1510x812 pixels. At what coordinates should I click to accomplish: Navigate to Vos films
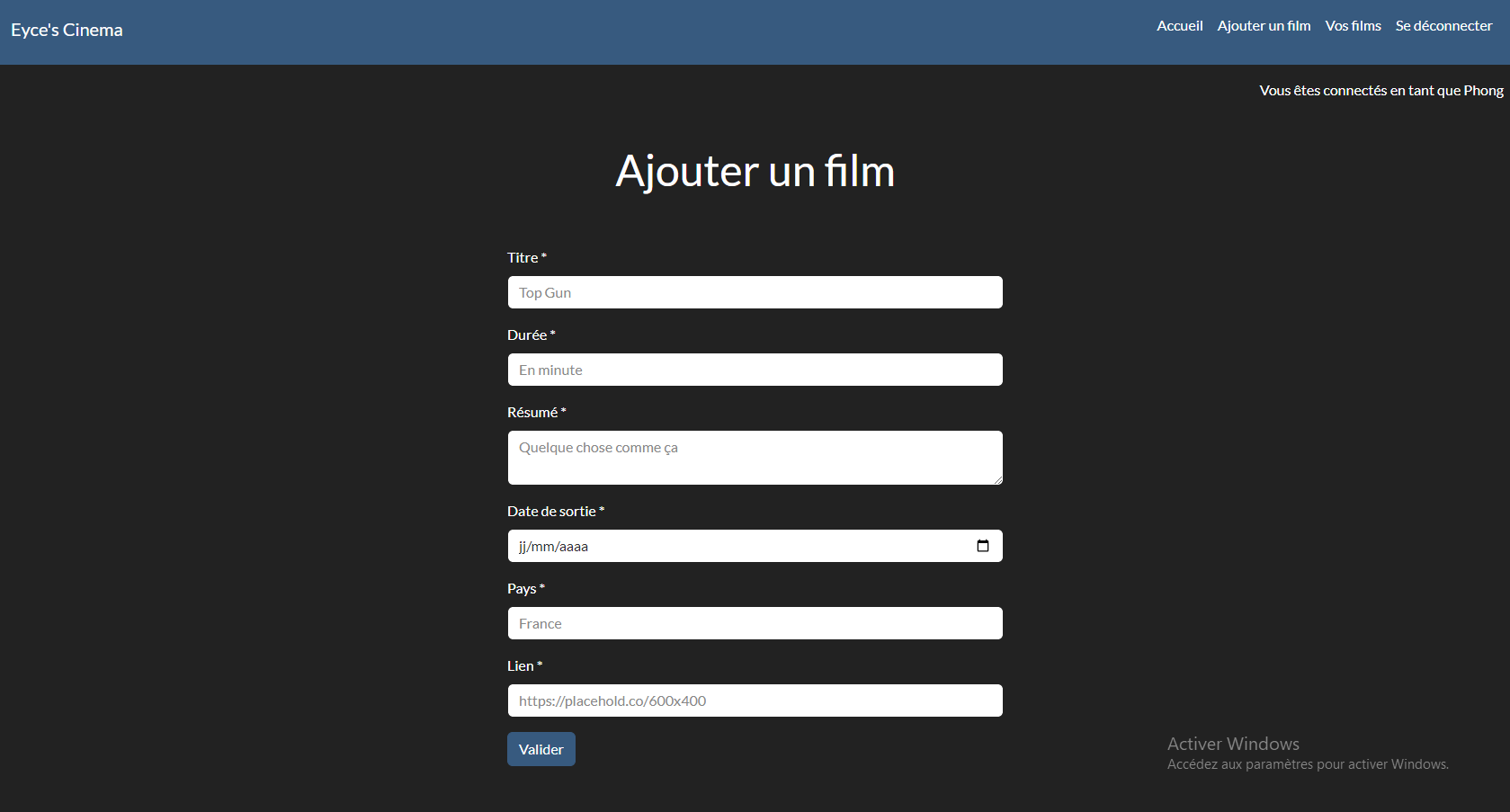coord(1353,25)
